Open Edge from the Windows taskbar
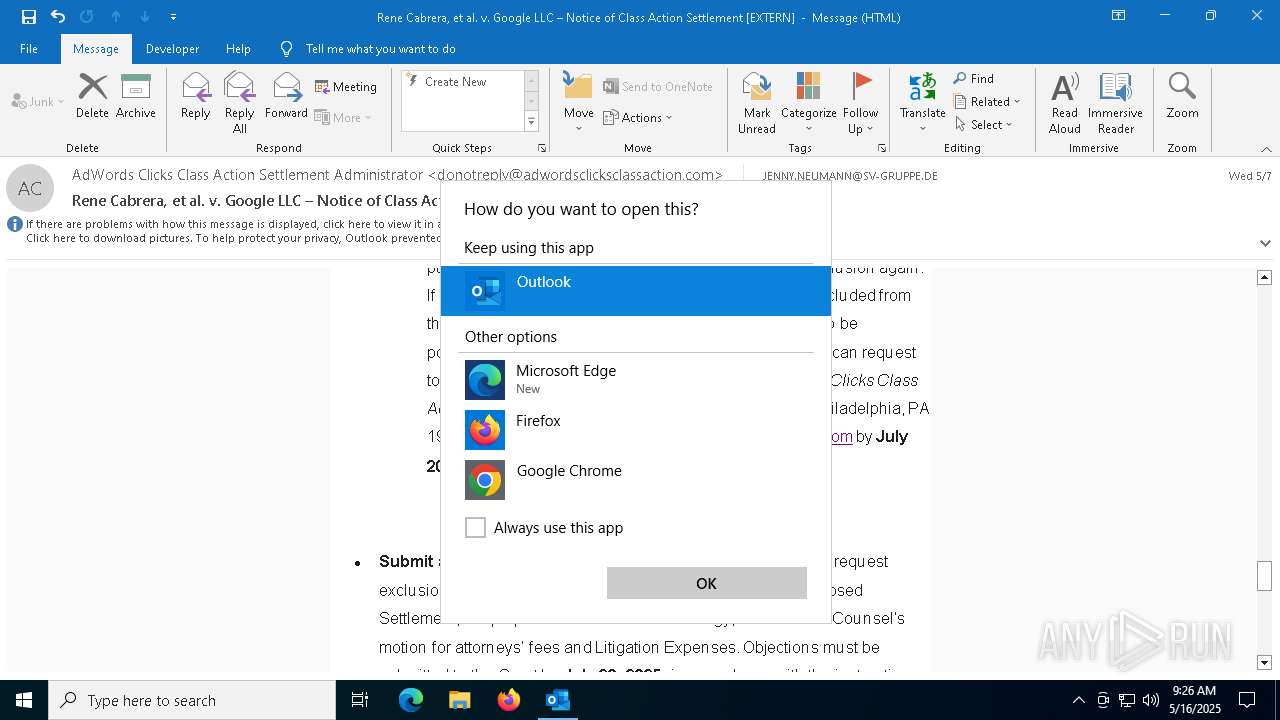The image size is (1280, 720). [411, 700]
